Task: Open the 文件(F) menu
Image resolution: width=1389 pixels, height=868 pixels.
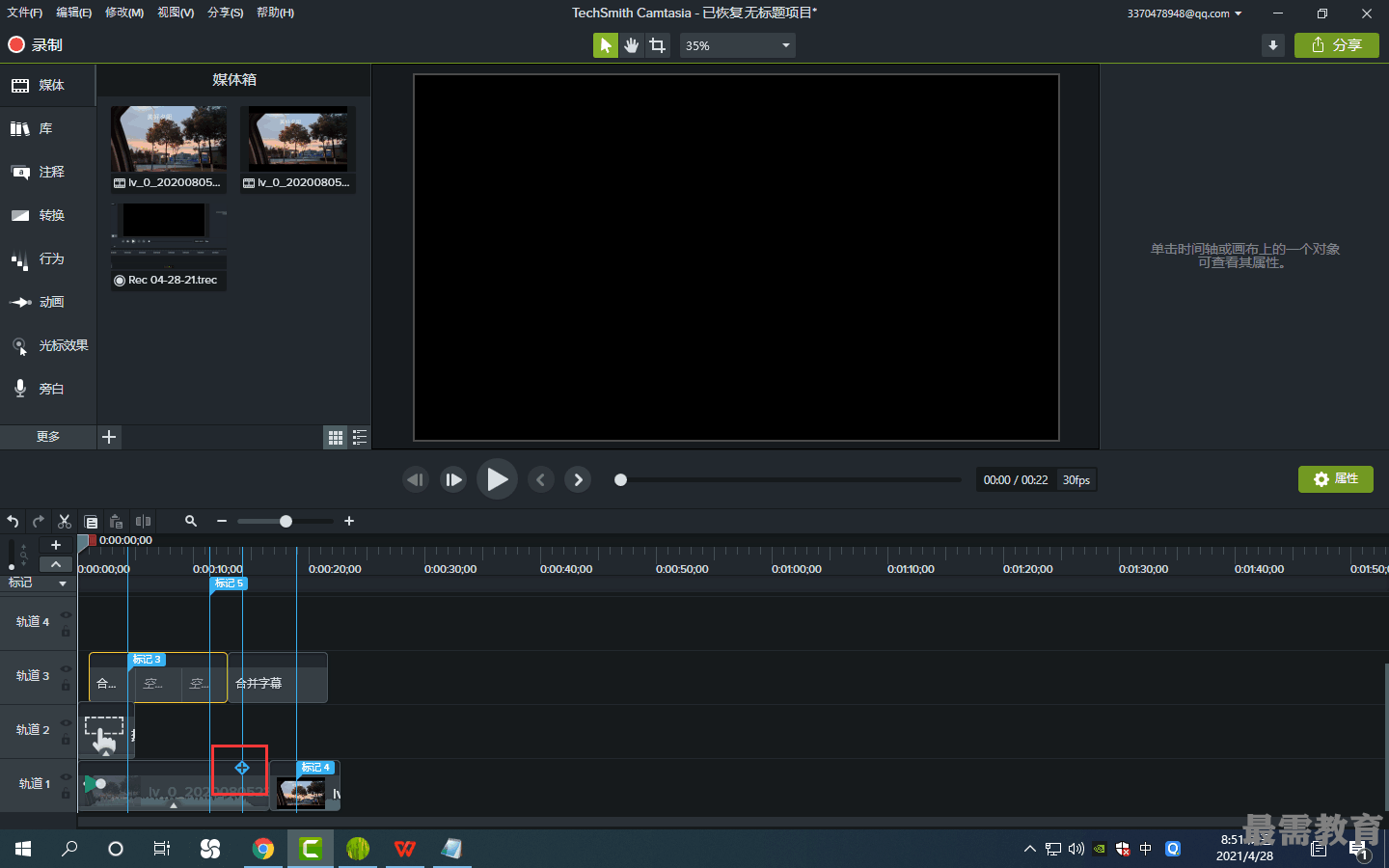Action: pos(25,13)
